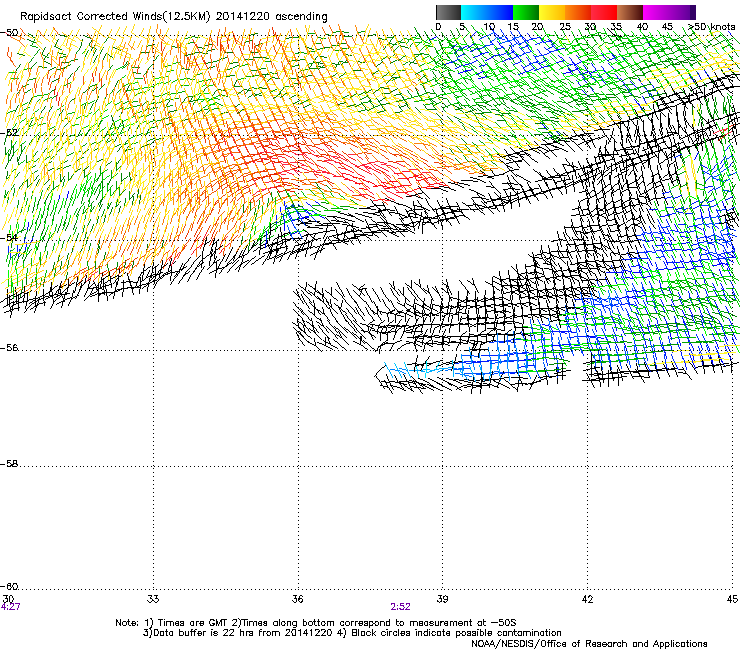
Task: Click the 'Rapidscat Corrected Winds(12.5KM)' title text
Action: [115, 16]
